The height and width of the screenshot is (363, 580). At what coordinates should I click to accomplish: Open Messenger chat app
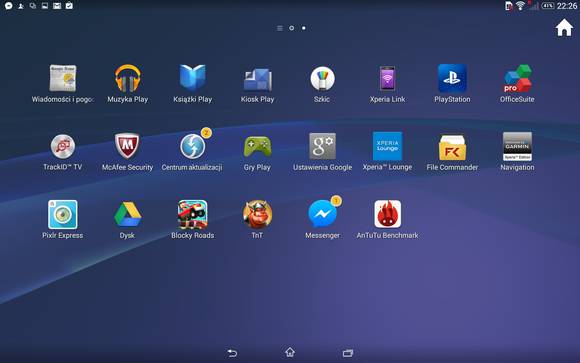pyautogui.click(x=322, y=214)
